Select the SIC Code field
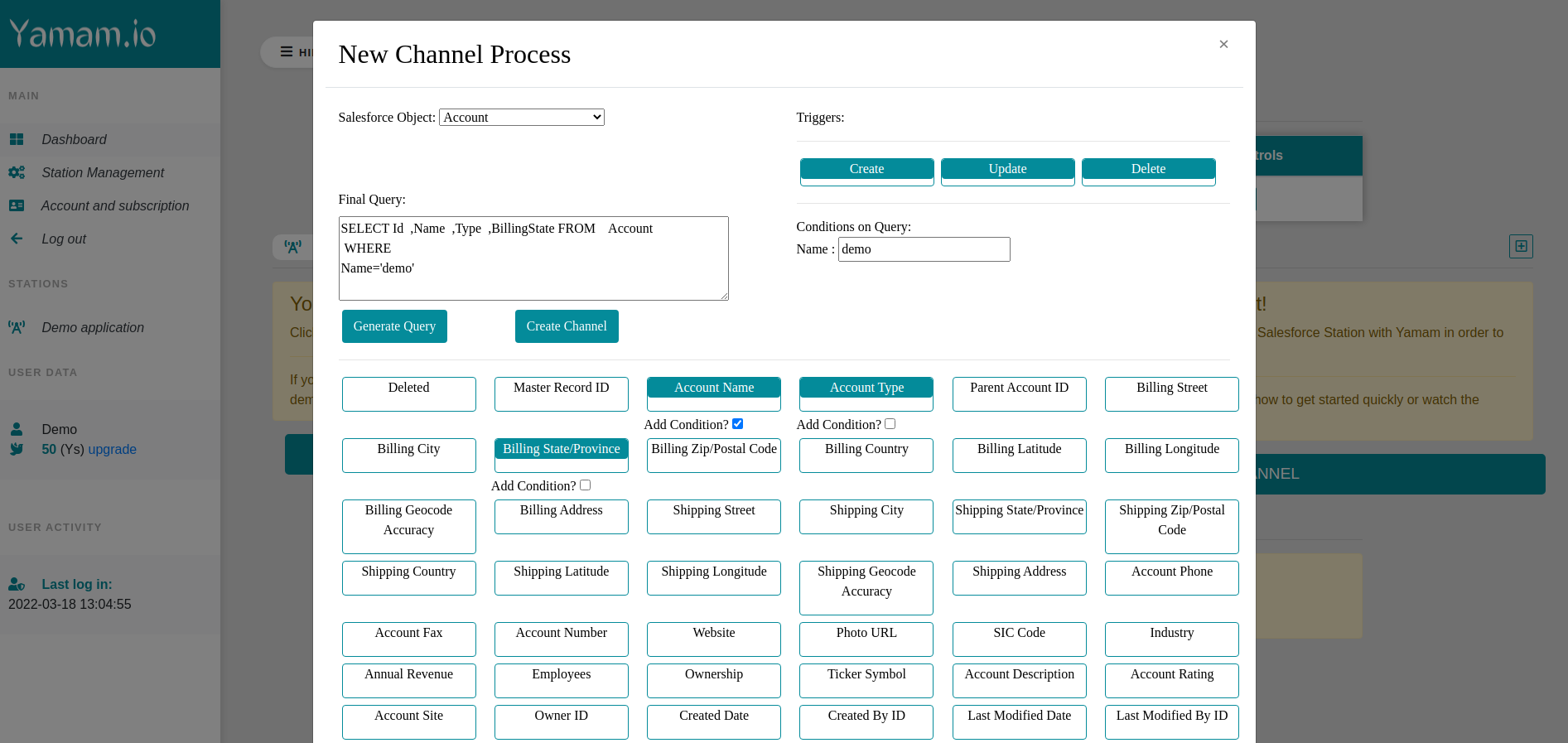1568x743 pixels. click(1020, 639)
